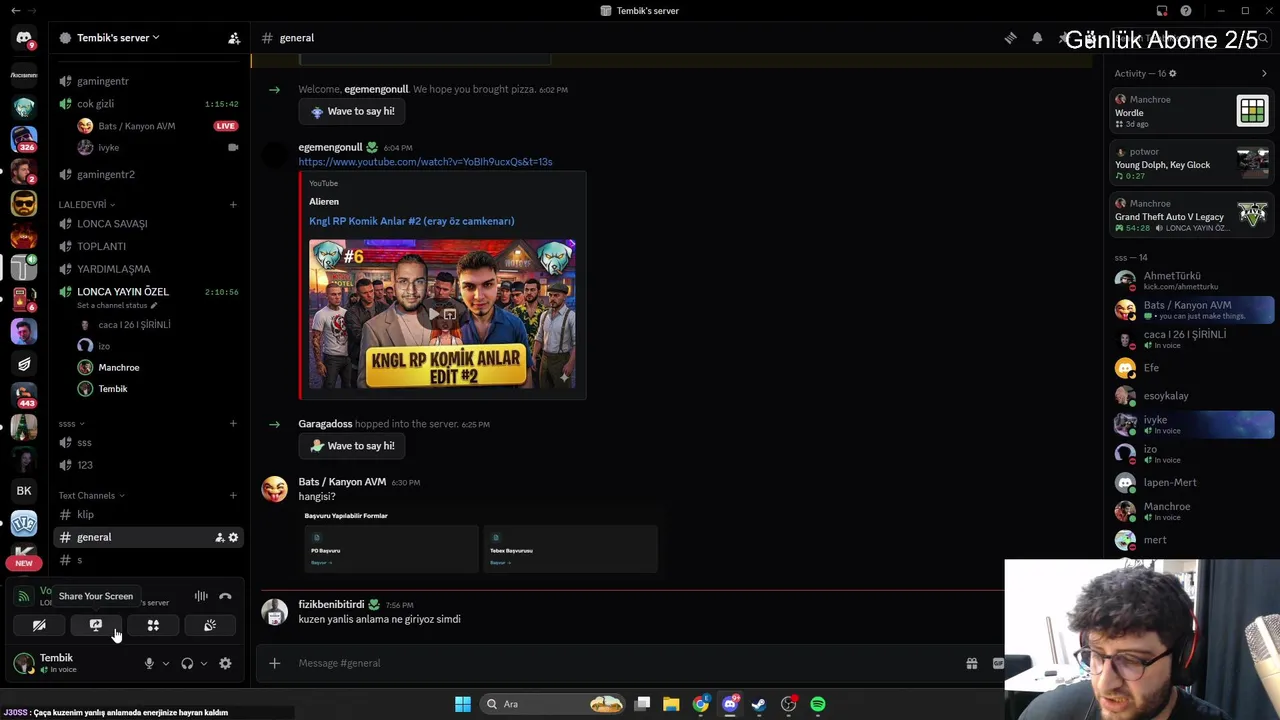
Task: Open fizikbenibitirdi's username in chat
Action: click(x=331, y=605)
